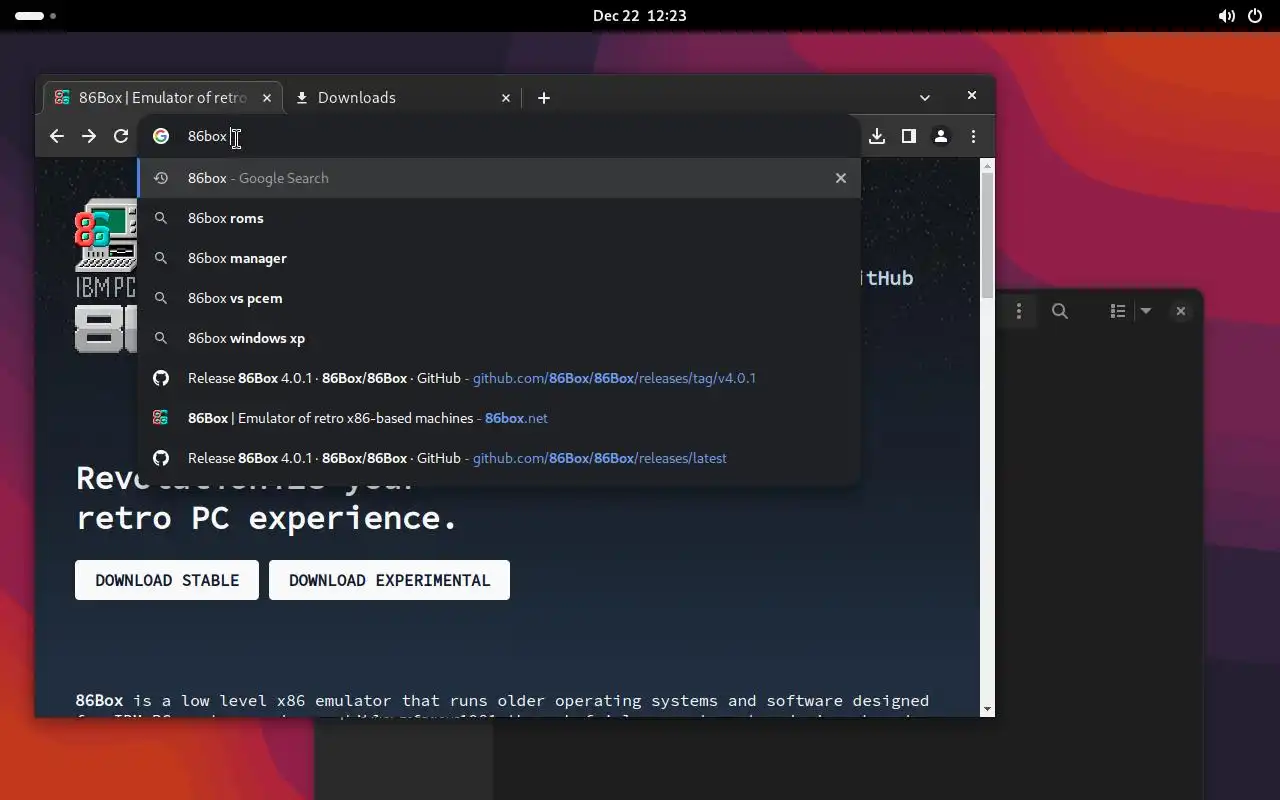Remove the 86box history suggestion
Image resolution: width=1280 pixels, height=800 pixels.
point(841,178)
